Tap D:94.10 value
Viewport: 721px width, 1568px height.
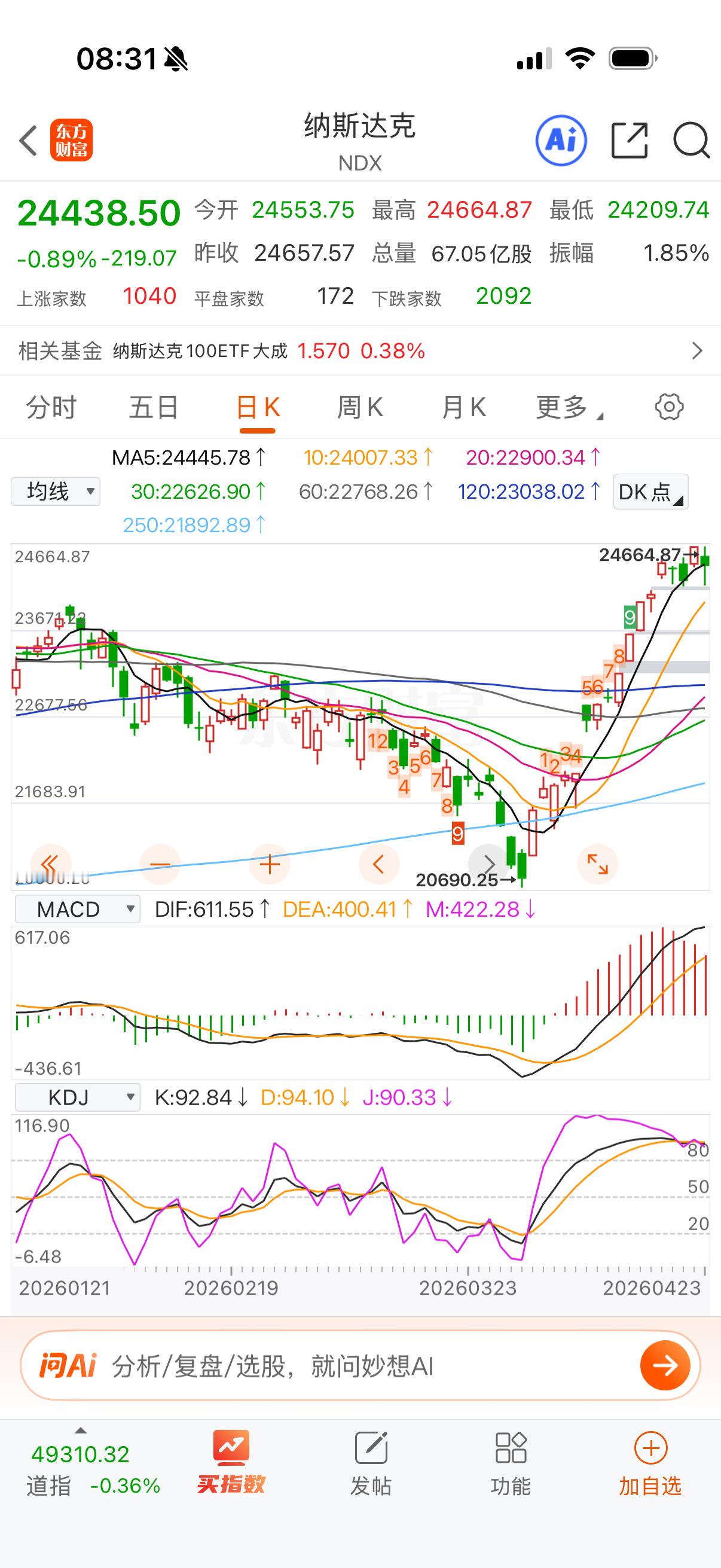coord(305,1097)
